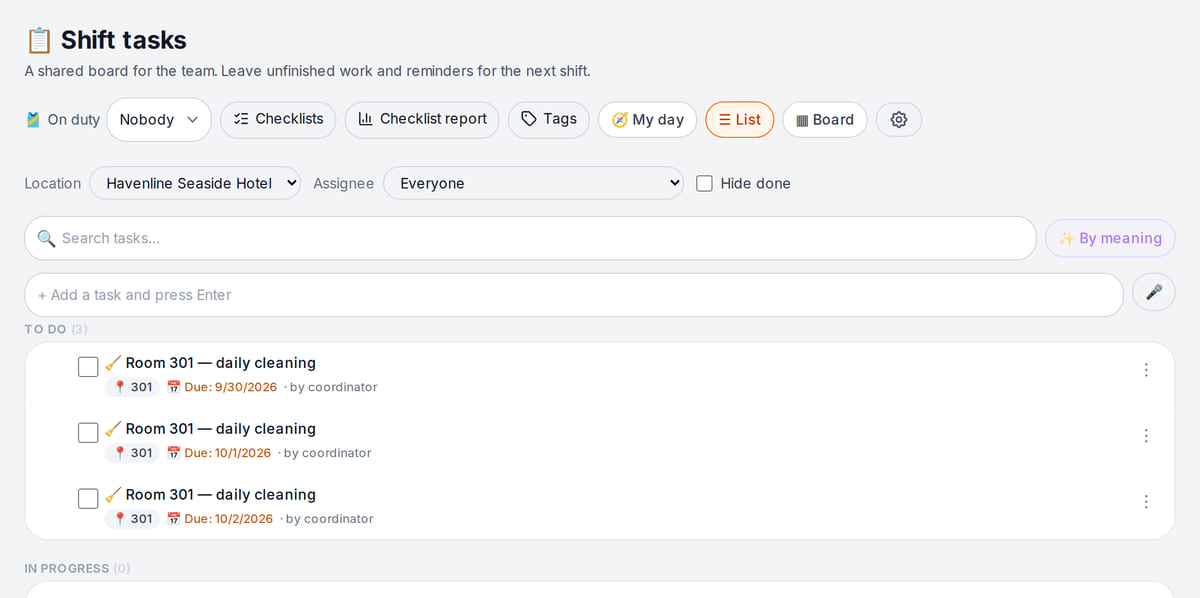The image size is (1200, 598).
Task: Click the 301 location tag on the 10/1/2026 task
Action: 132,453
